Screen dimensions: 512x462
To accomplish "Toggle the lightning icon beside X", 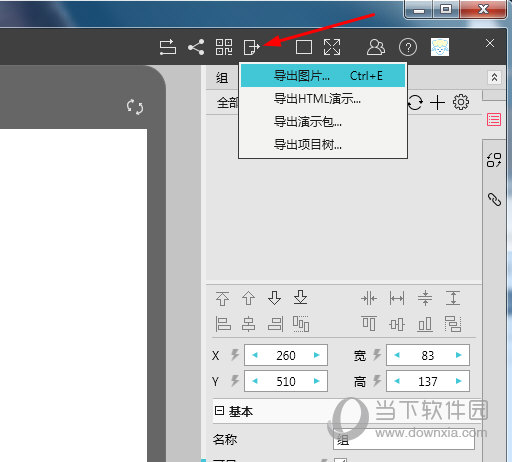I will pyautogui.click(x=235, y=355).
